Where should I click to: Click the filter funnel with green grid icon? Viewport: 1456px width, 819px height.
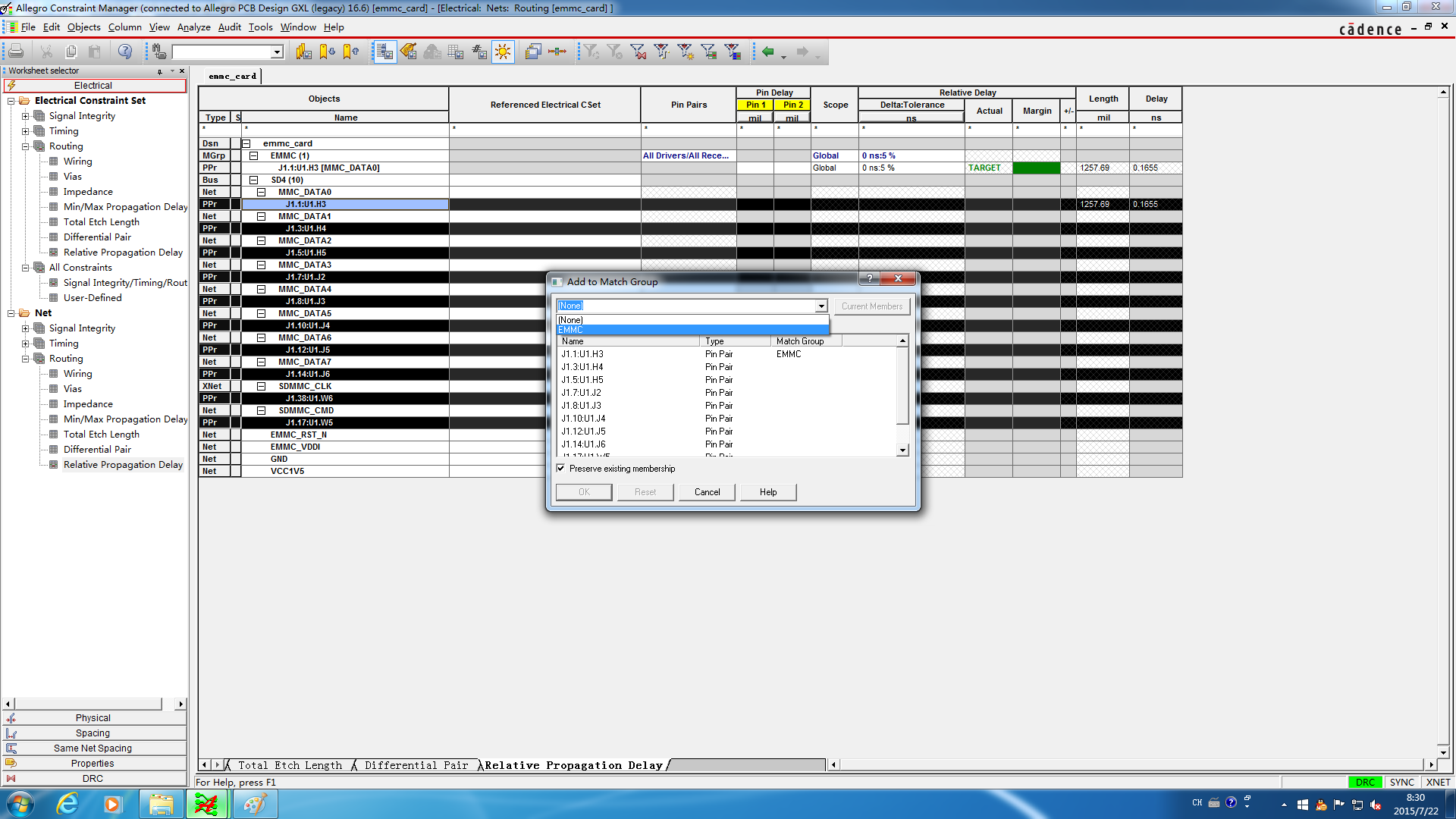pyautogui.click(x=709, y=52)
